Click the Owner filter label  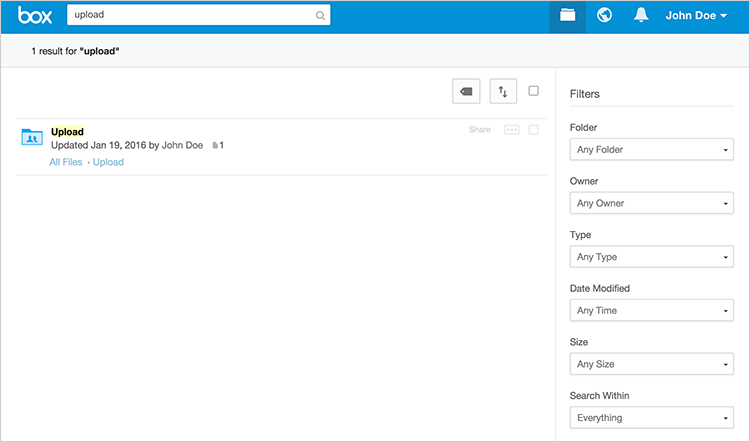(584, 181)
